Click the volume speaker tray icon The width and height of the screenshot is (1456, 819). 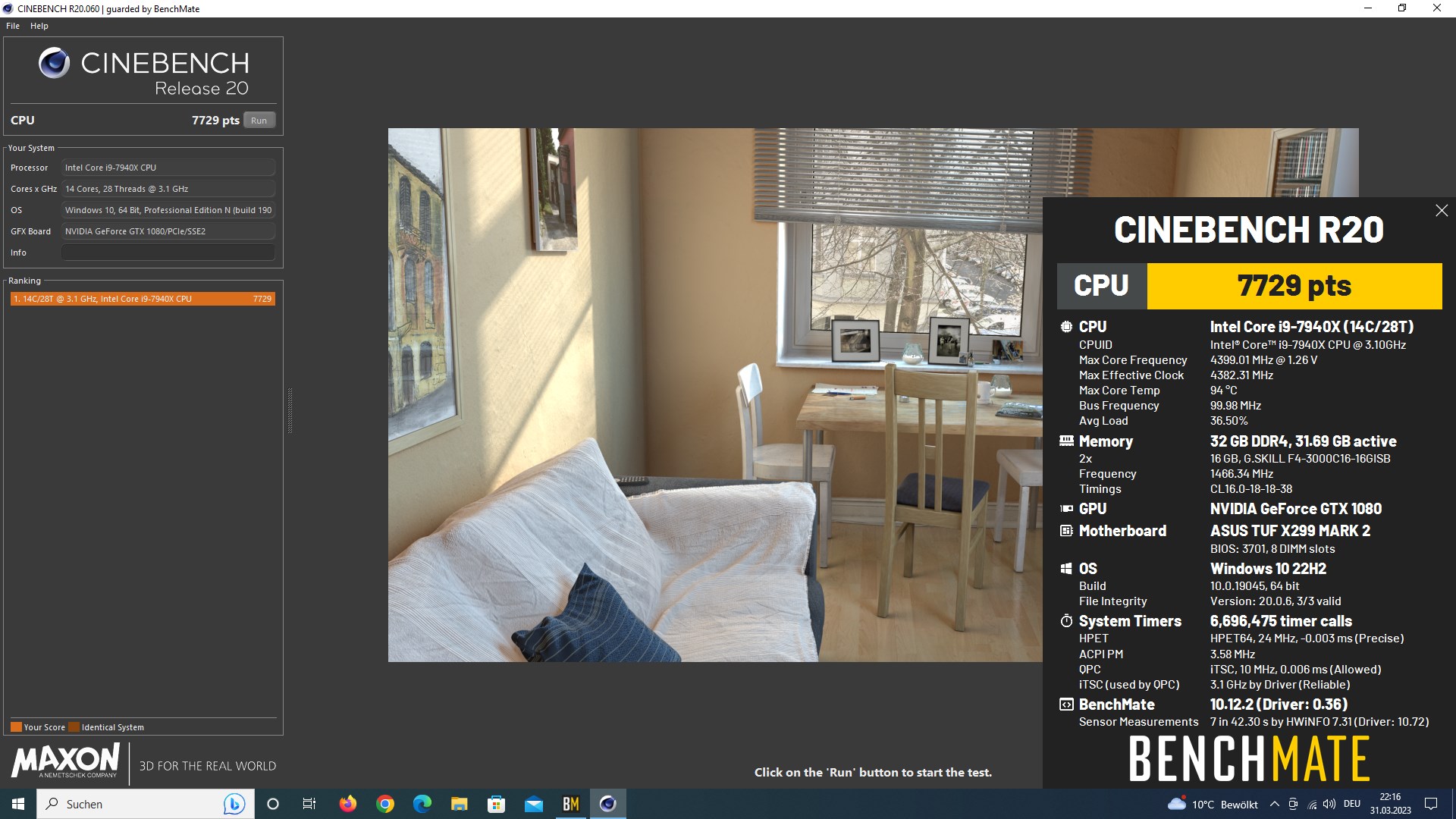1329,804
